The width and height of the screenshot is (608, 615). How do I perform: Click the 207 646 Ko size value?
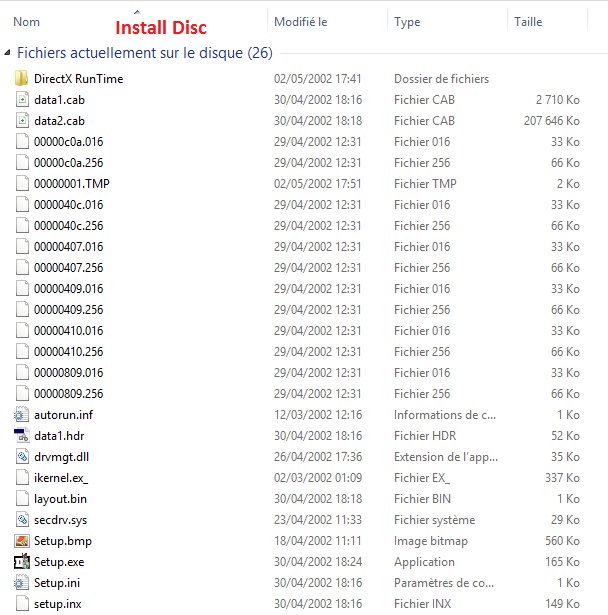point(552,120)
